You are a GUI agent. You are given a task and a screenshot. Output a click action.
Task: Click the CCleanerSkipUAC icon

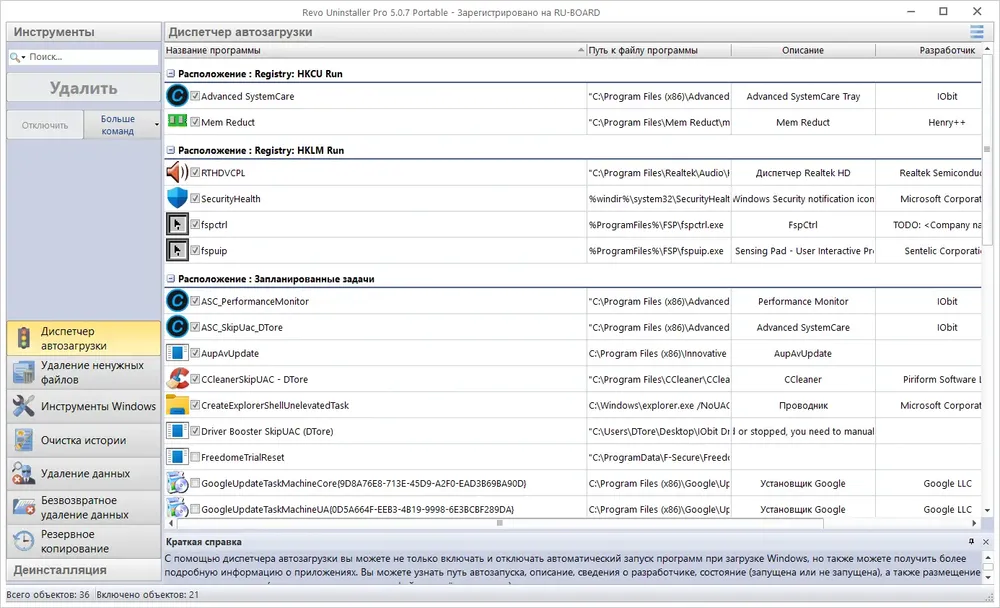177,378
